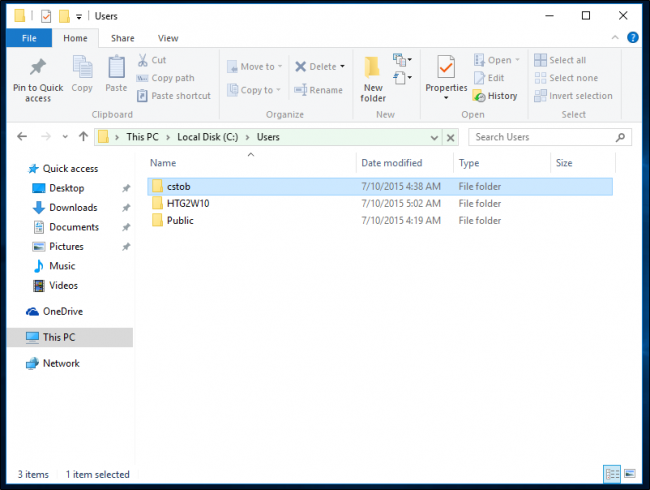The height and width of the screenshot is (490, 650).
Task: Switch to large icons view in status bar
Action: (x=630, y=473)
